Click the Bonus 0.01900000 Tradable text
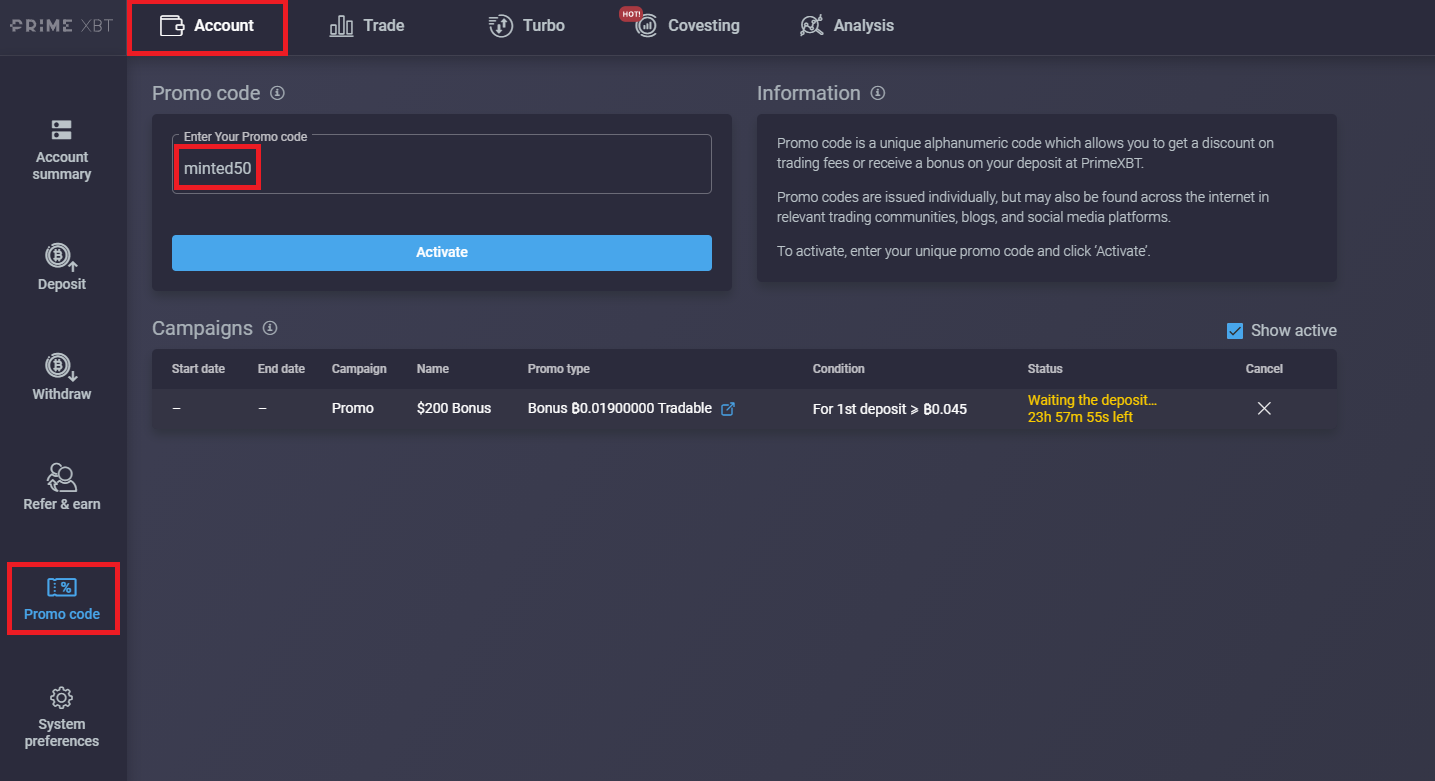 (620, 408)
